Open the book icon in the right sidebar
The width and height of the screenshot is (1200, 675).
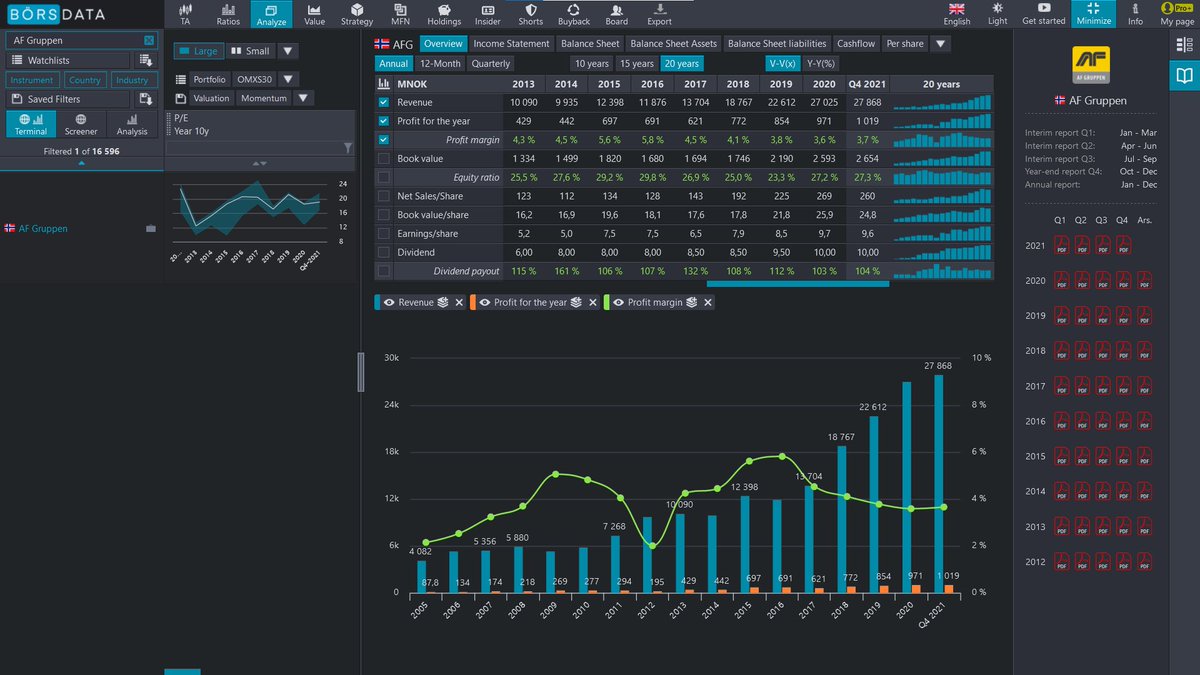pyautogui.click(x=1185, y=75)
